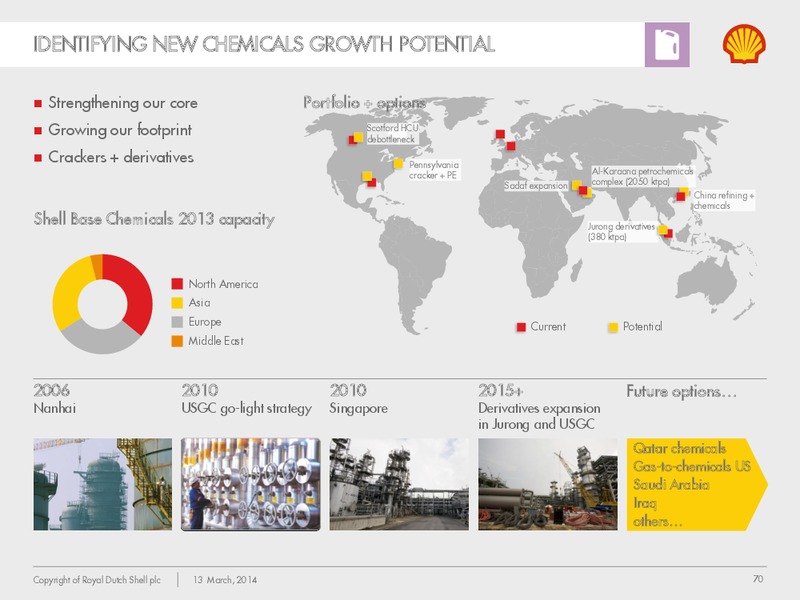Click the 'Scotford HCU debottleneck' map label
800x600 pixels.
(x=392, y=134)
